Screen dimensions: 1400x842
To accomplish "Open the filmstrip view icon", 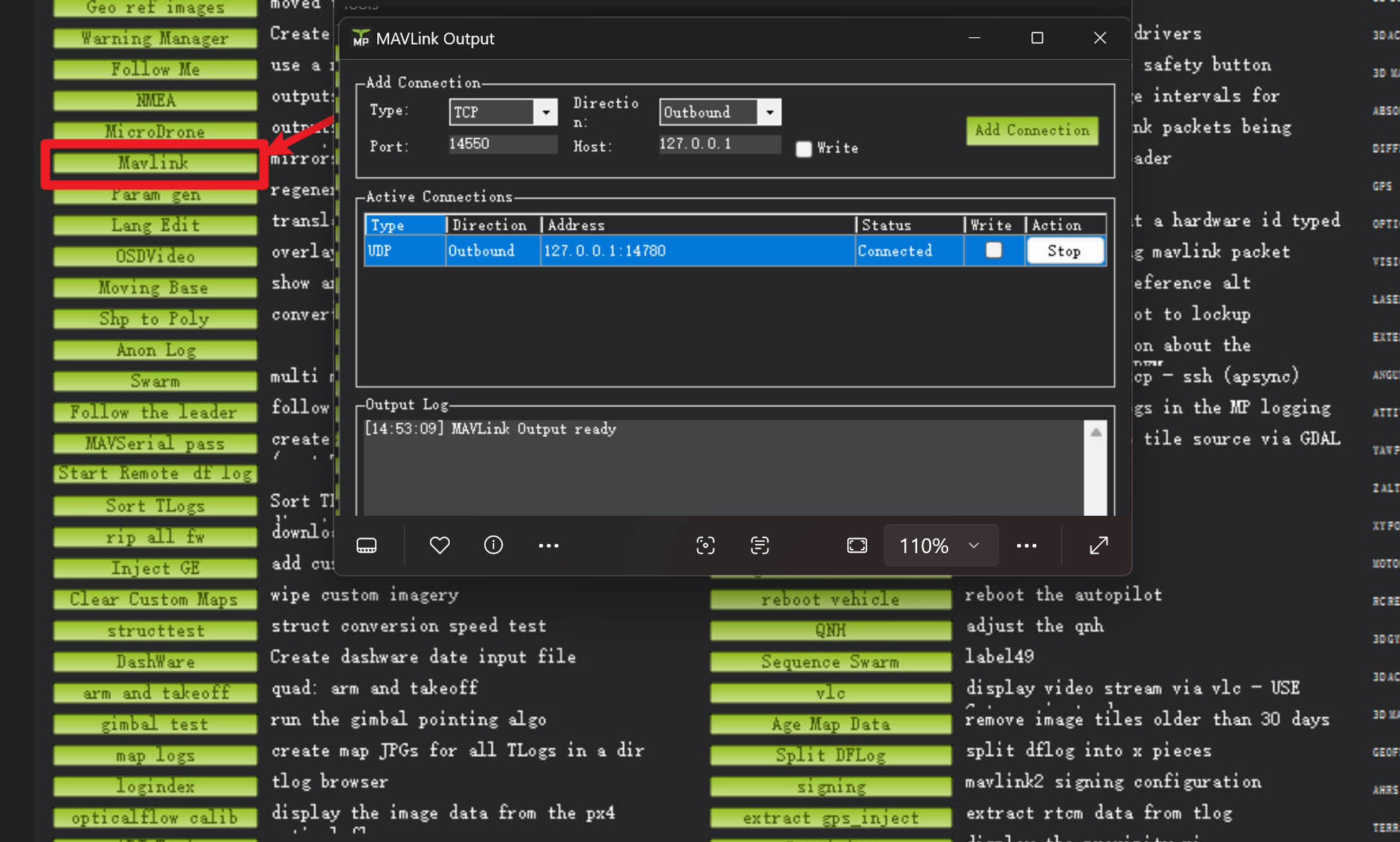I will (367, 545).
